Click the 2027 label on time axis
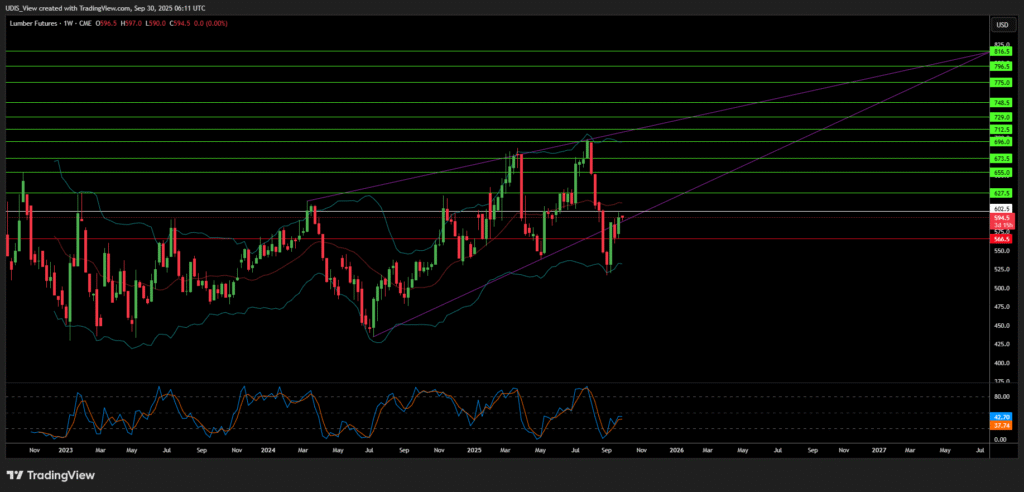Screen dimensions: 1024x492 coord(878,450)
